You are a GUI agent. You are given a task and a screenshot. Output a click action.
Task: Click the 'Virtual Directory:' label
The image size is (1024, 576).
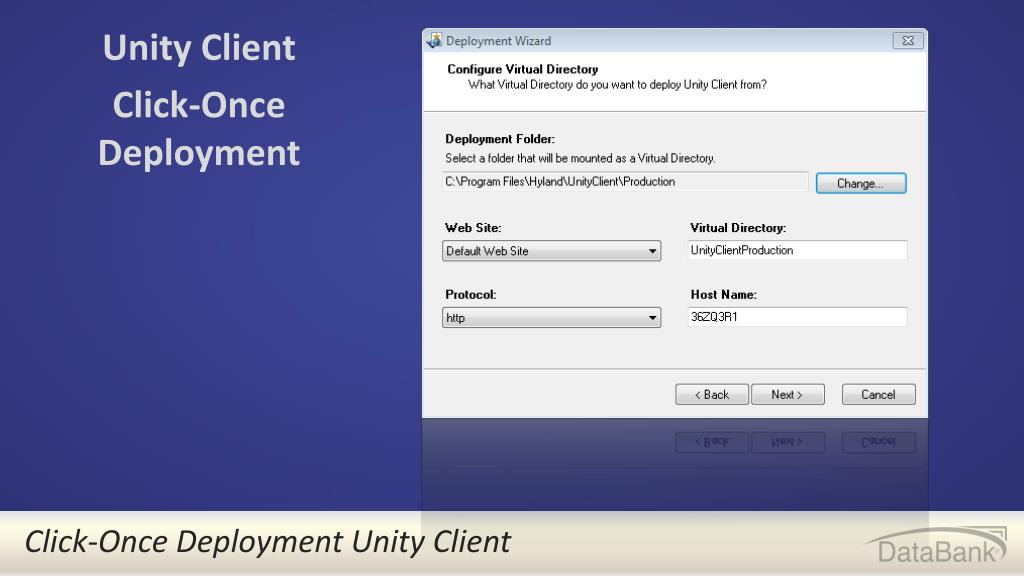pyautogui.click(x=738, y=228)
